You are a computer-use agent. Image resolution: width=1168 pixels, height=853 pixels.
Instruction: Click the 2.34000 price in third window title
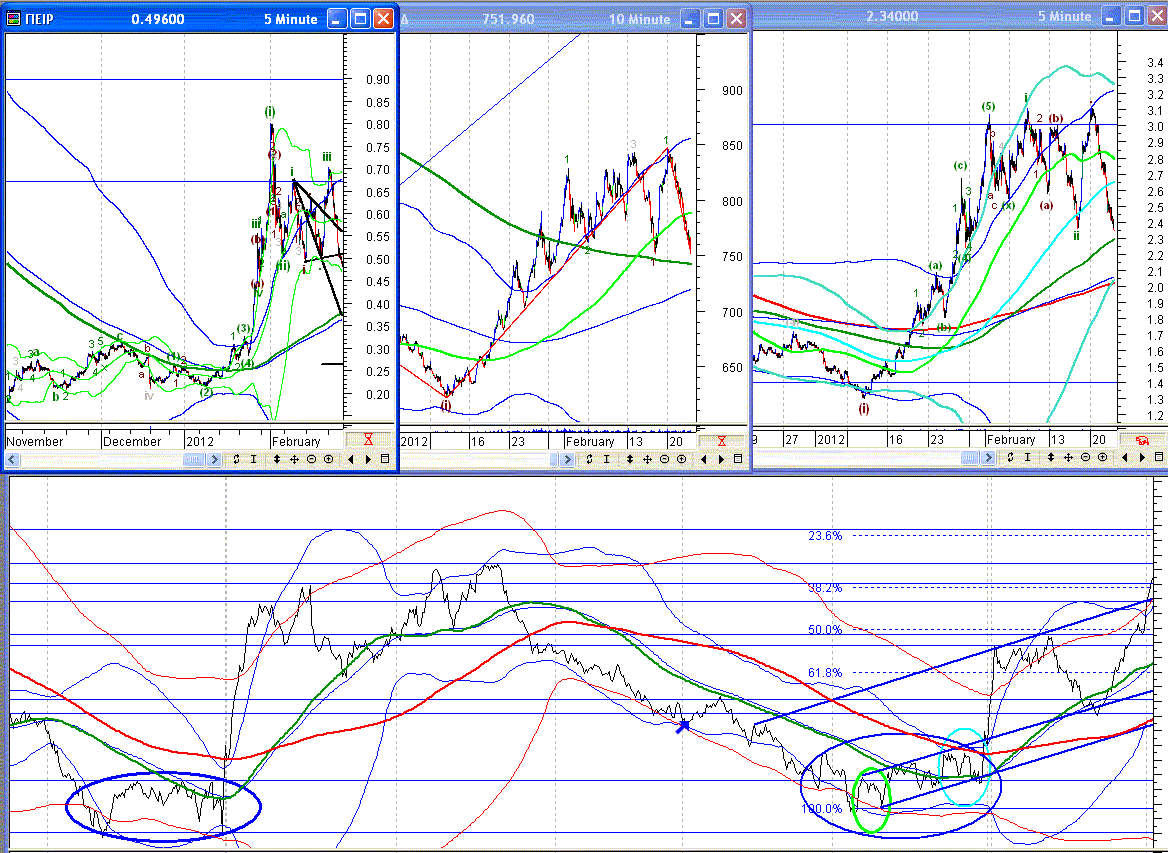(x=892, y=16)
